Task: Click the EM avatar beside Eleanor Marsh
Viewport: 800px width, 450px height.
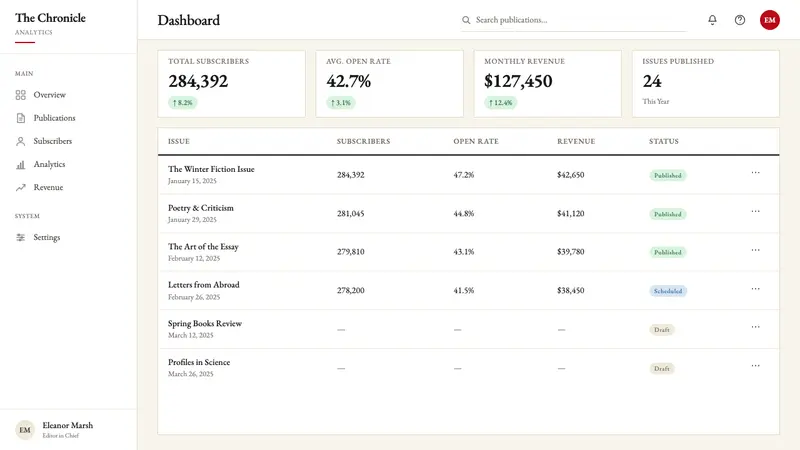Action: tap(24, 430)
